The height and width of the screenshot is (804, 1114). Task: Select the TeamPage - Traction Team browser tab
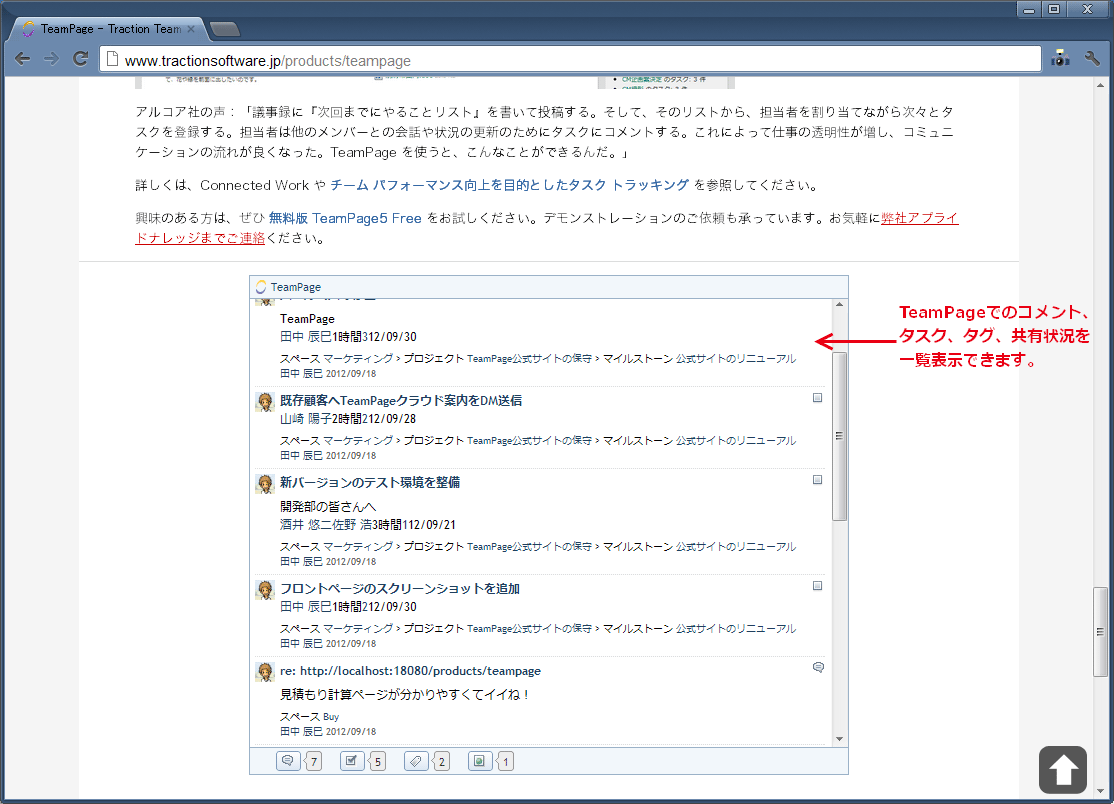[110, 29]
